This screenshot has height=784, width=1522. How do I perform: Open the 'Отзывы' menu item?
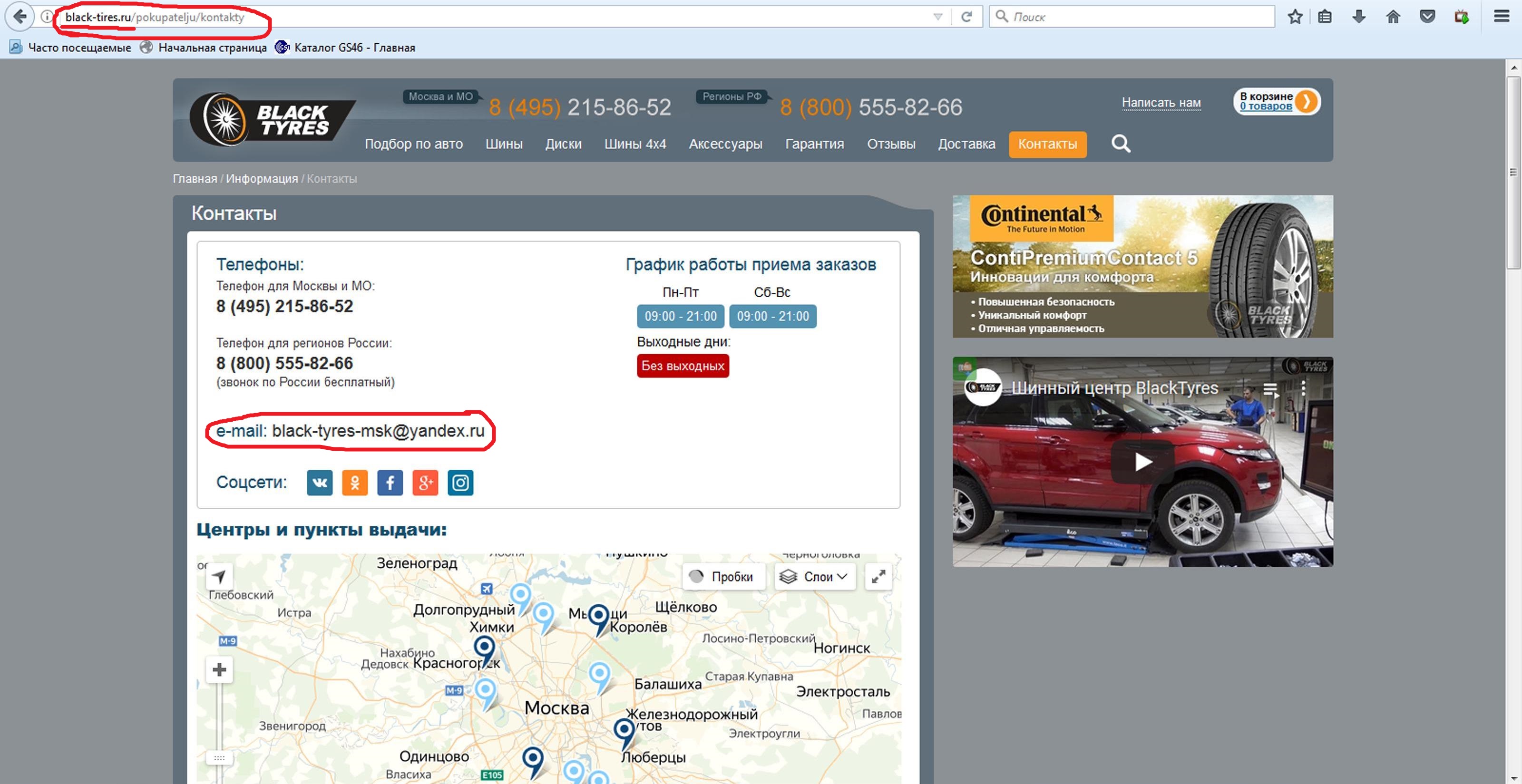(x=891, y=144)
